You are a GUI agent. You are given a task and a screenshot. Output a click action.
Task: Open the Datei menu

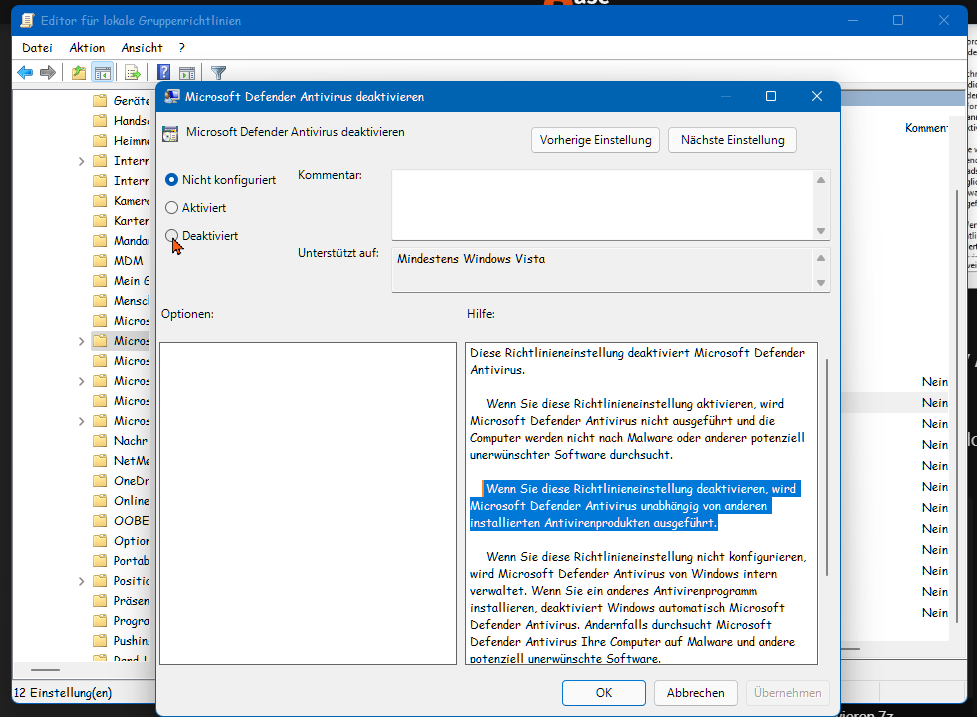37,48
